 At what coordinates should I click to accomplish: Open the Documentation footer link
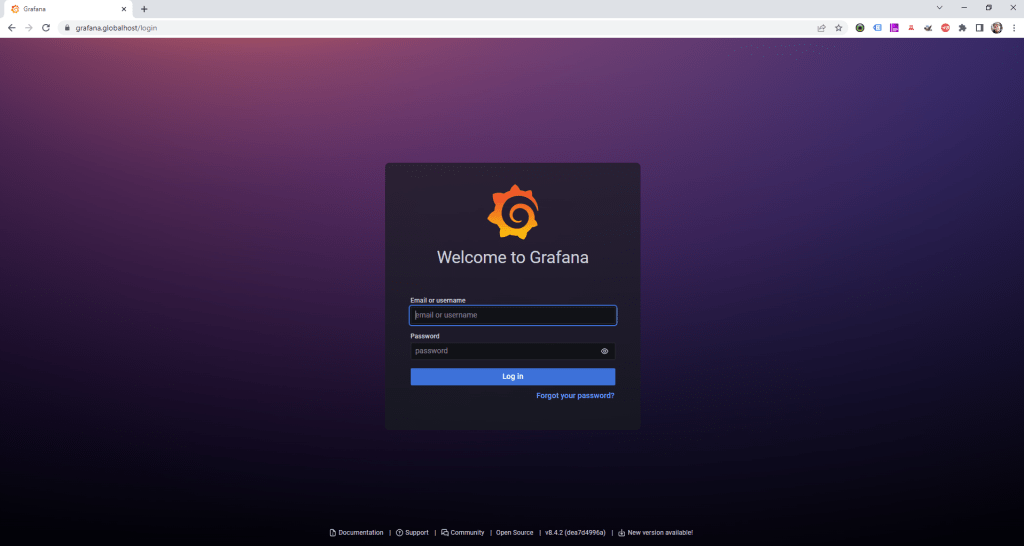pyautogui.click(x=360, y=533)
